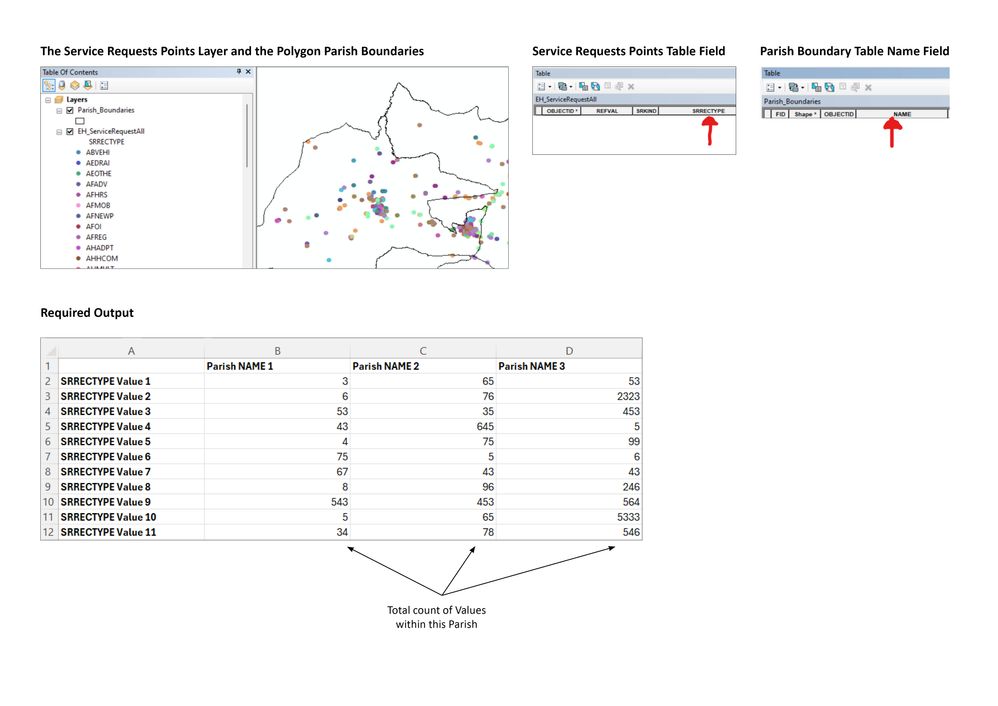Click the AFREG legend entry
The height and width of the screenshot is (706, 998).
coord(96,237)
